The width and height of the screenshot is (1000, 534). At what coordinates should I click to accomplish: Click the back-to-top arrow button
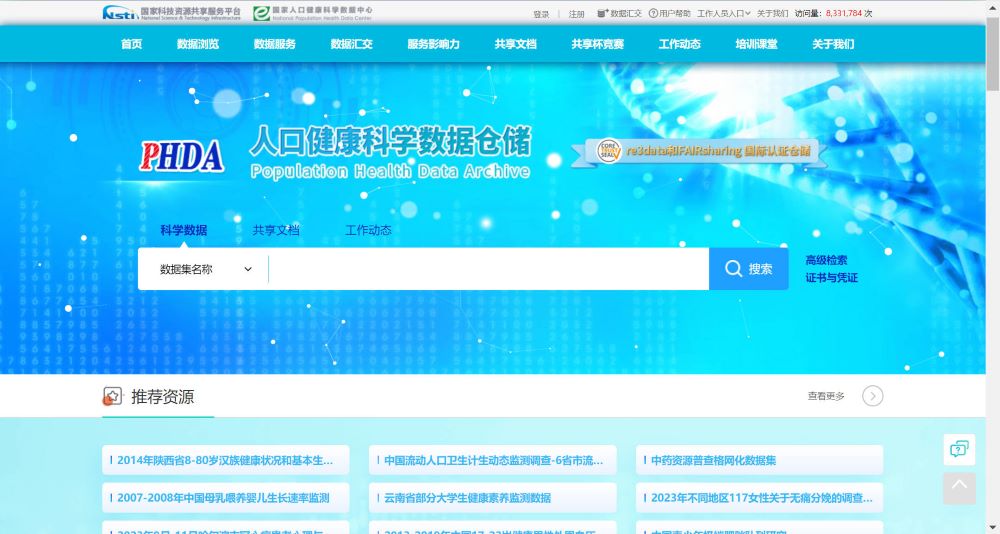(x=959, y=488)
